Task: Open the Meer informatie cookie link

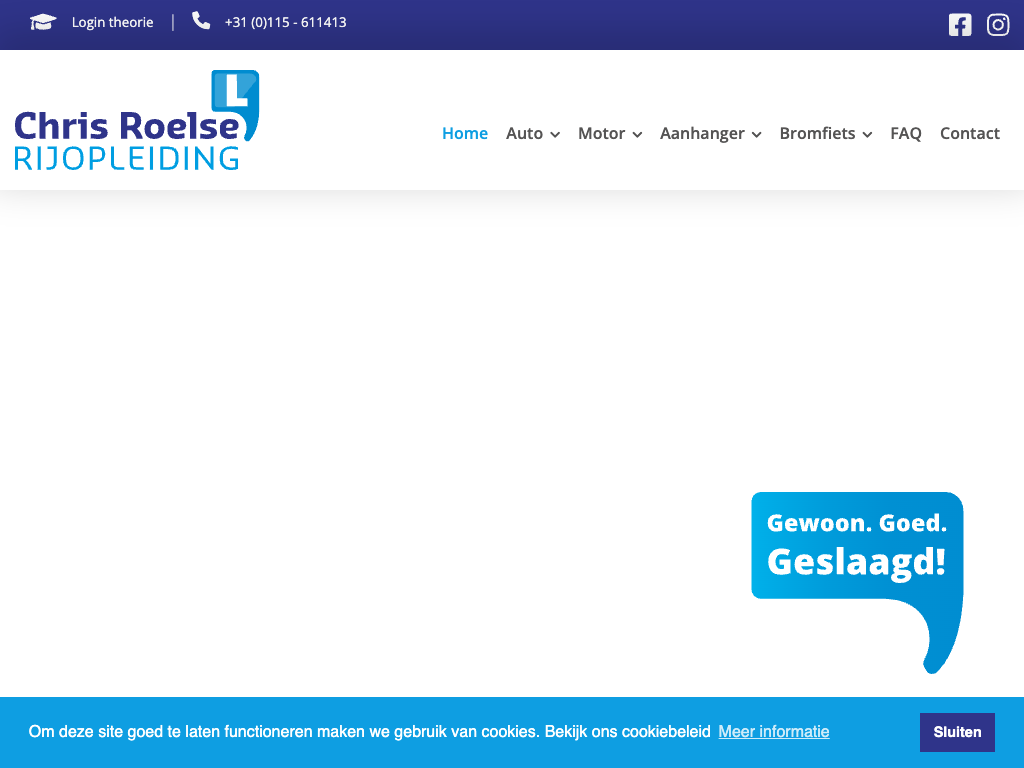Action: click(774, 731)
